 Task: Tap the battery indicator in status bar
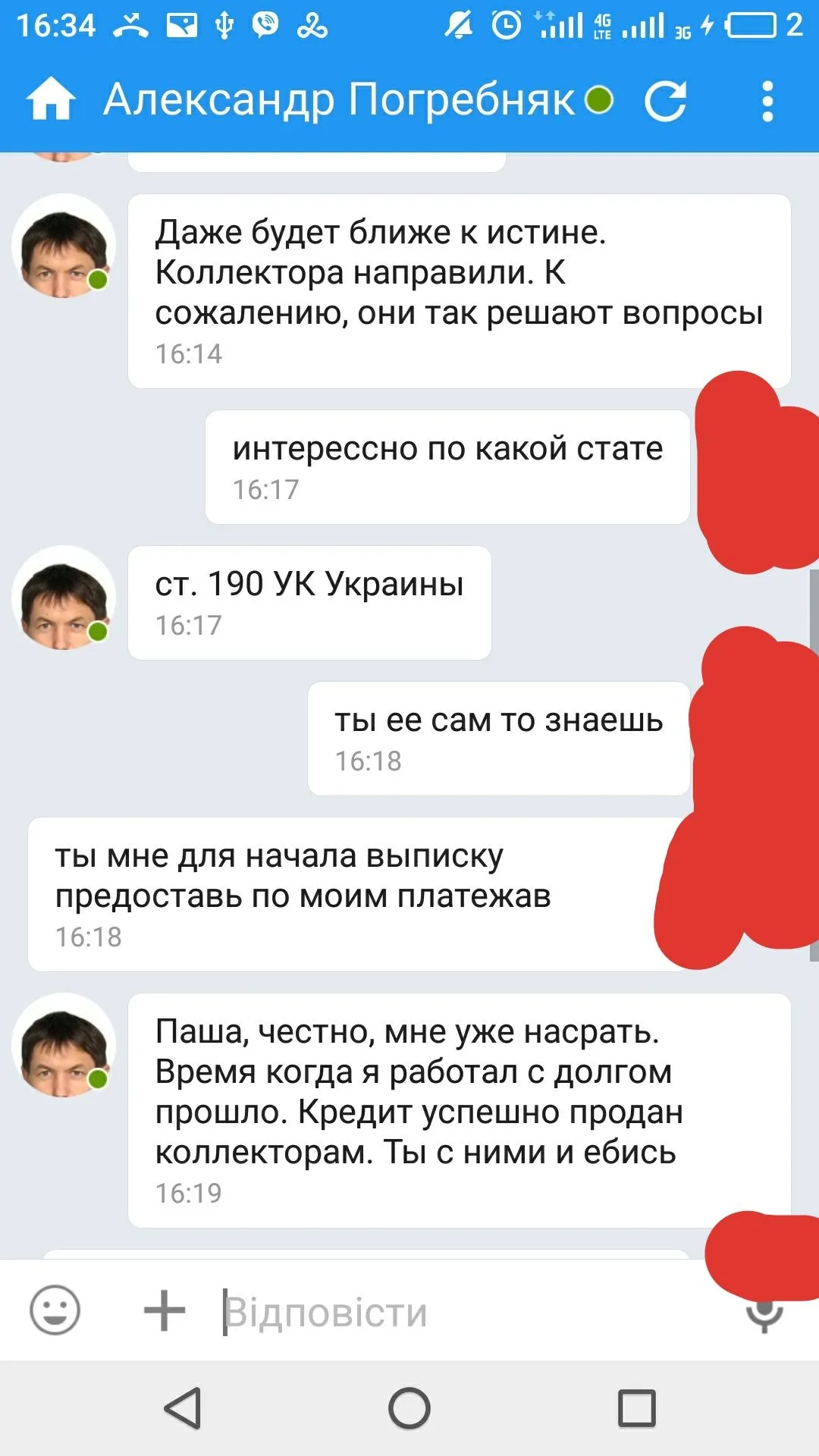tap(751, 26)
